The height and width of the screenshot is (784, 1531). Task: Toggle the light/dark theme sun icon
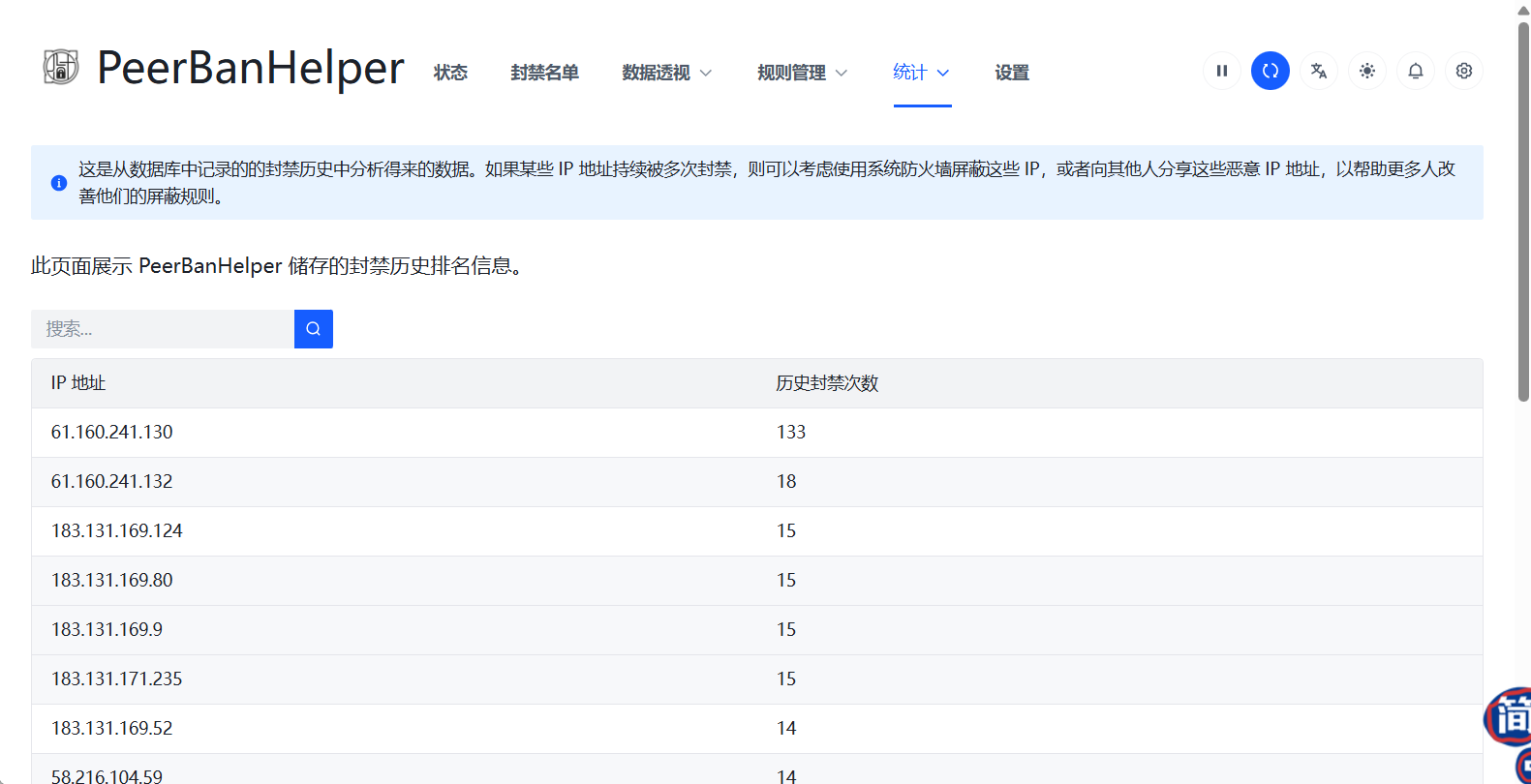pyautogui.click(x=1367, y=71)
